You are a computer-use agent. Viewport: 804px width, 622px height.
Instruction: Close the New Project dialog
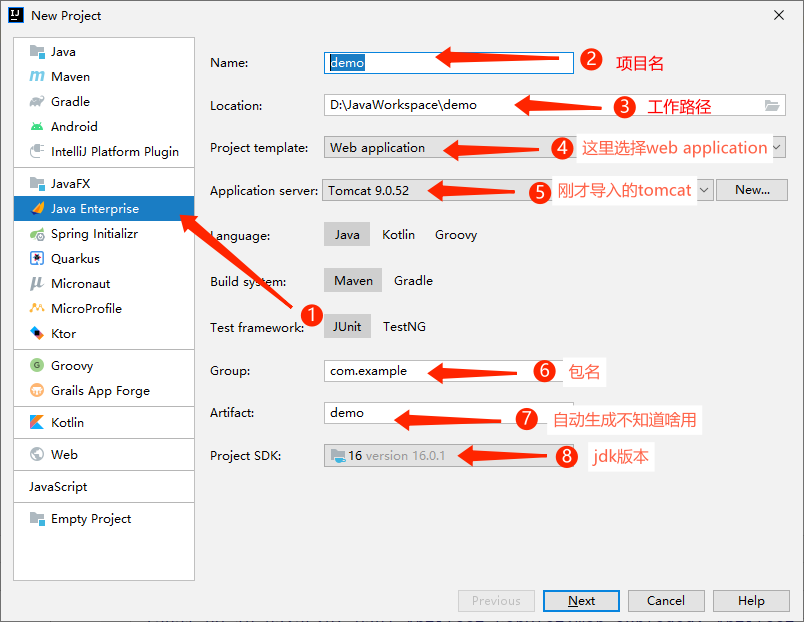[x=779, y=15]
